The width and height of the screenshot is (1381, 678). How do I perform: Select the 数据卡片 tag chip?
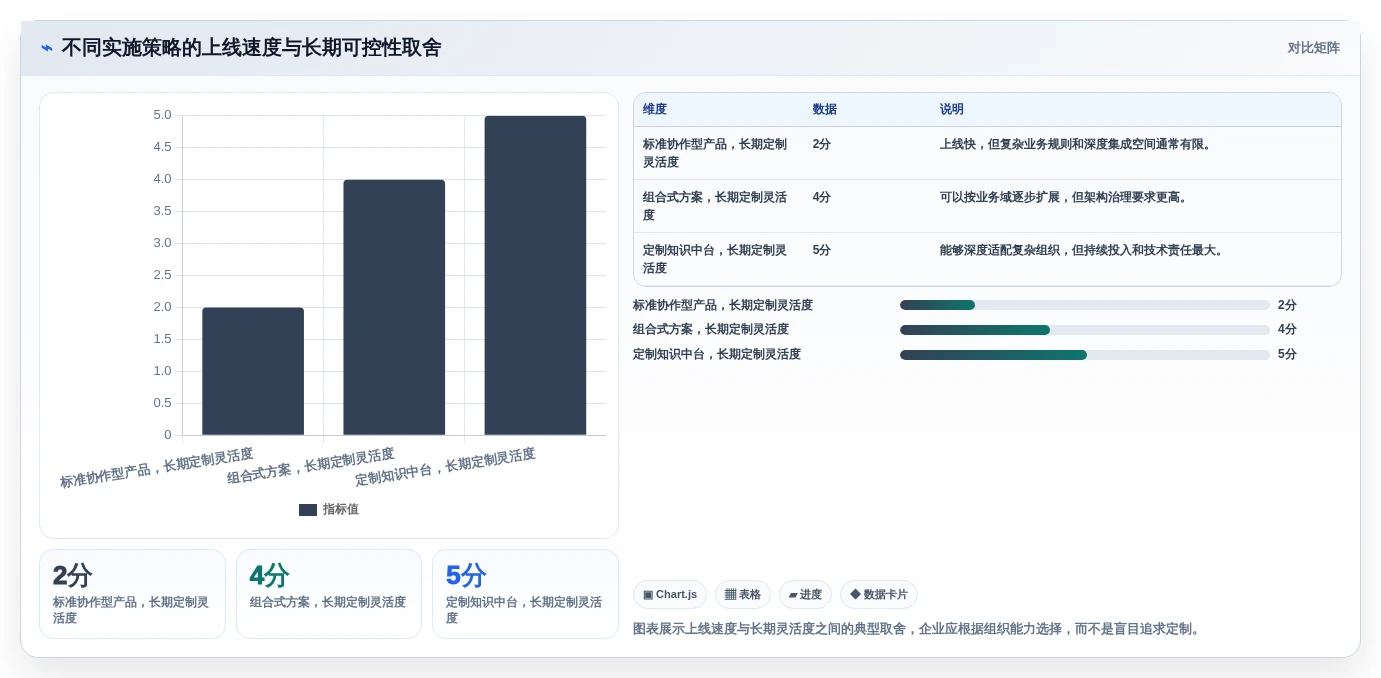(879, 595)
